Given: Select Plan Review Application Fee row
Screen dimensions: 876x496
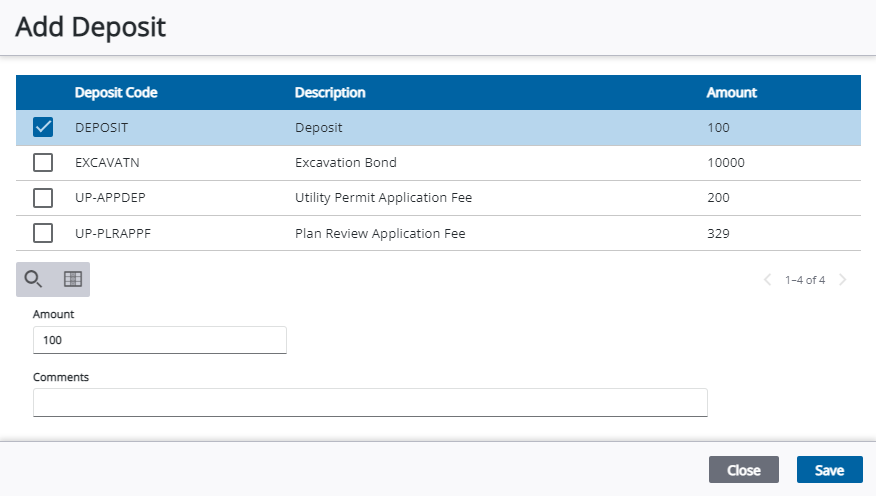Looking at the screenshot, I should click(380, 234).
